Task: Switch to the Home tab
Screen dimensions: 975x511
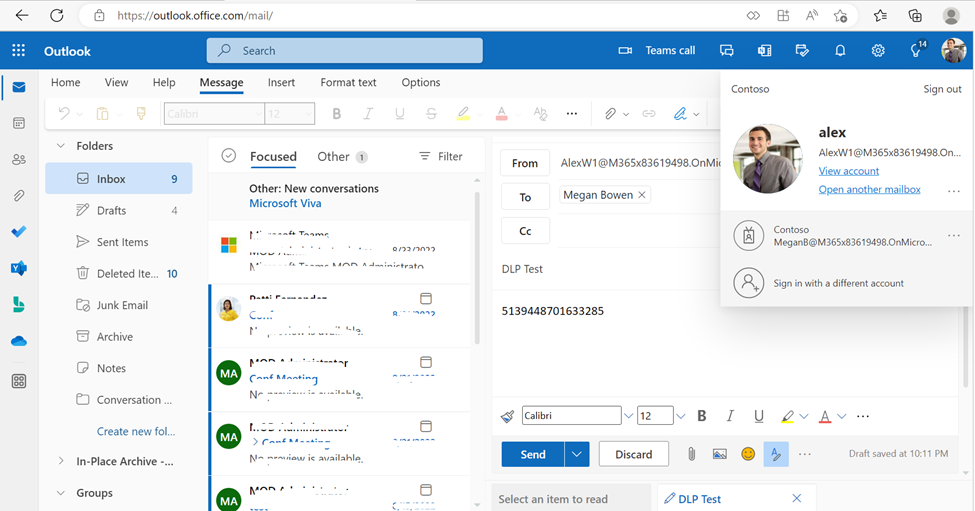Action: pyautogui.click(x=65, y=82)
